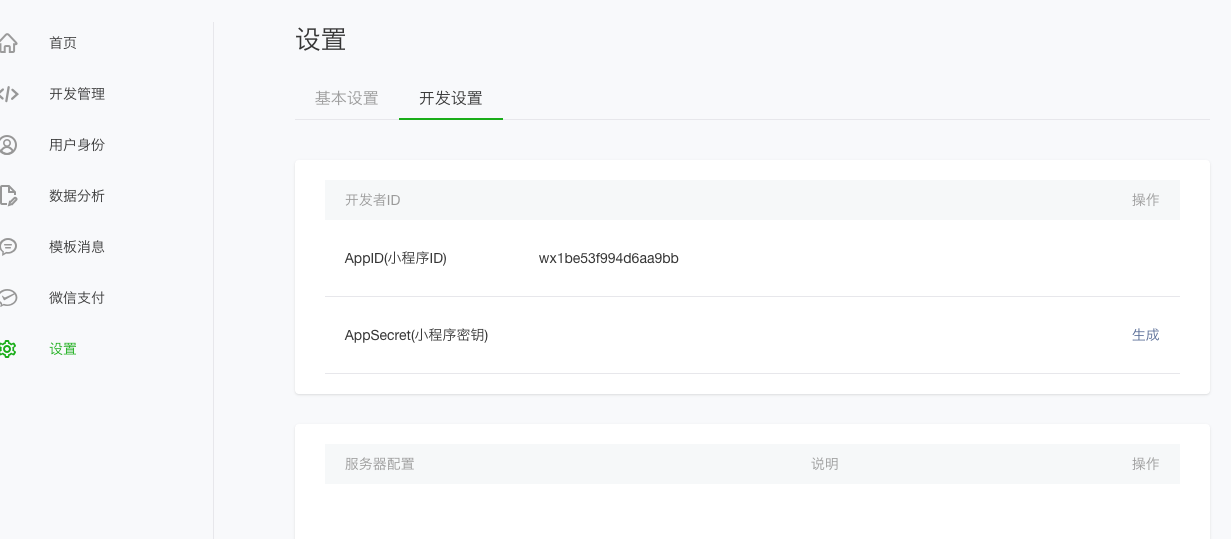Navigate to 微信支付 in the sidebar

tap(77, 298)
